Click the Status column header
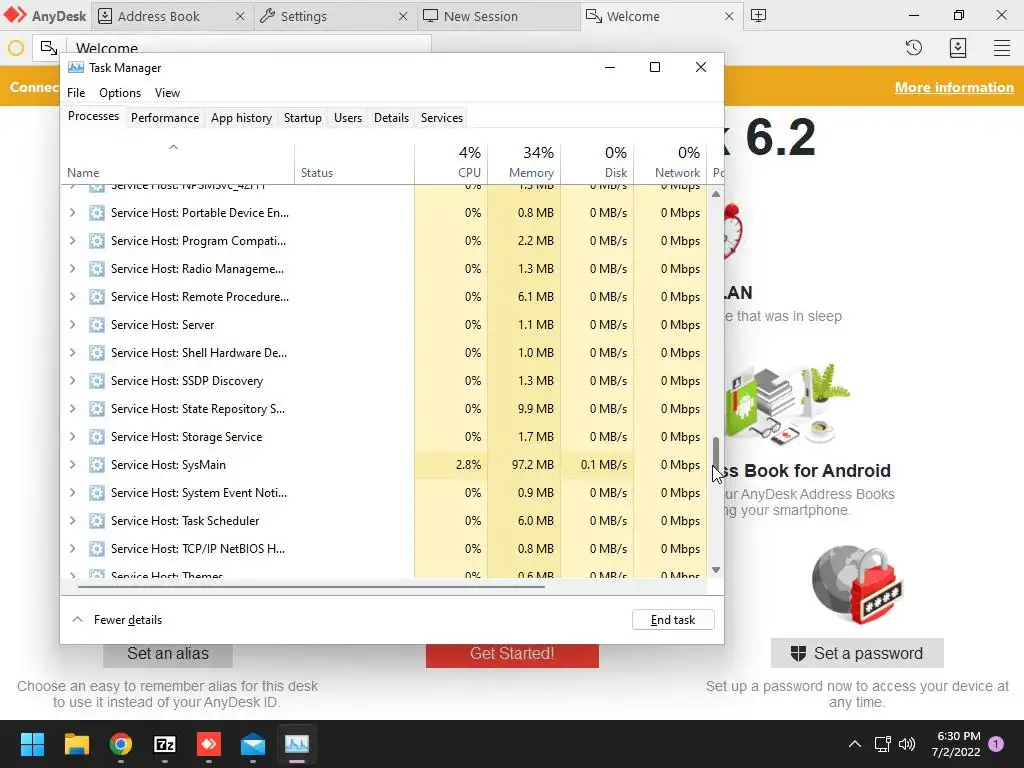 [355, 162]
